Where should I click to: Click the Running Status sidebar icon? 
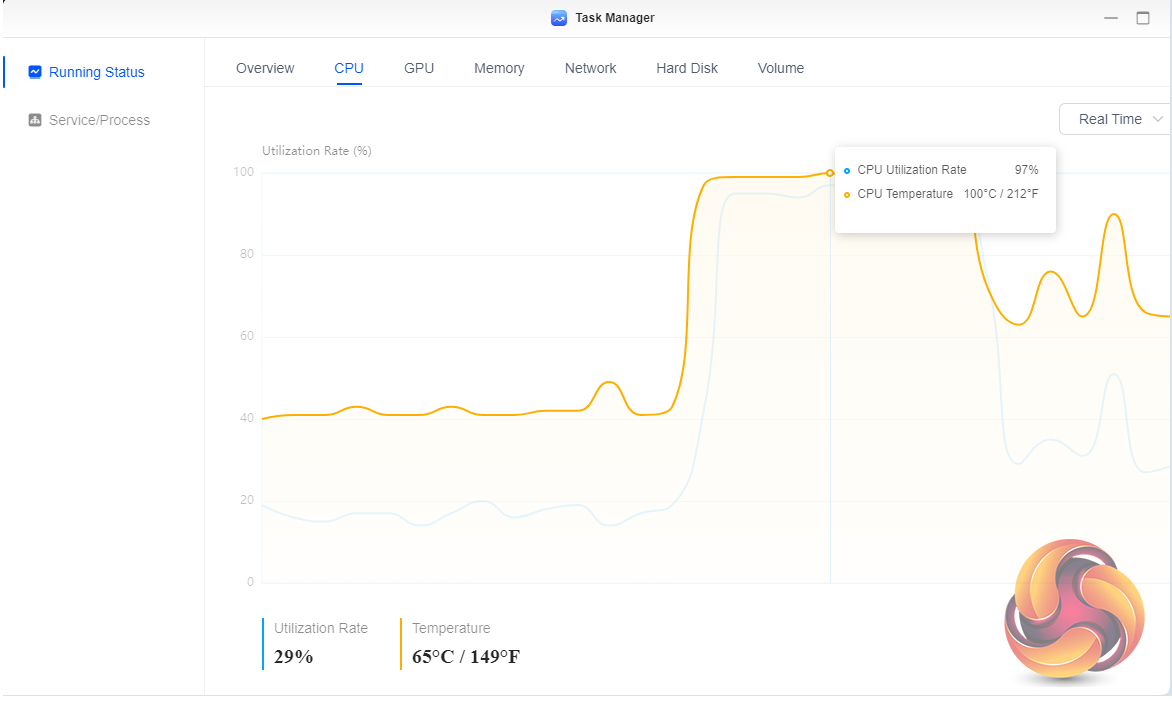coord(35,72)
